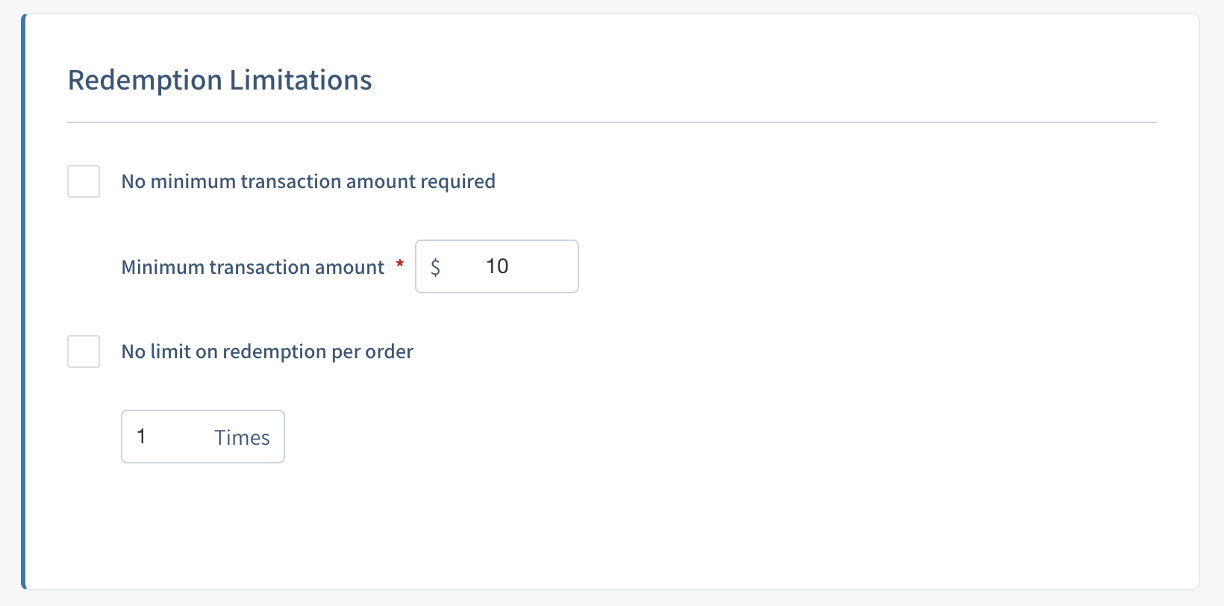Click the value 10 in amount field

[497, 267]
